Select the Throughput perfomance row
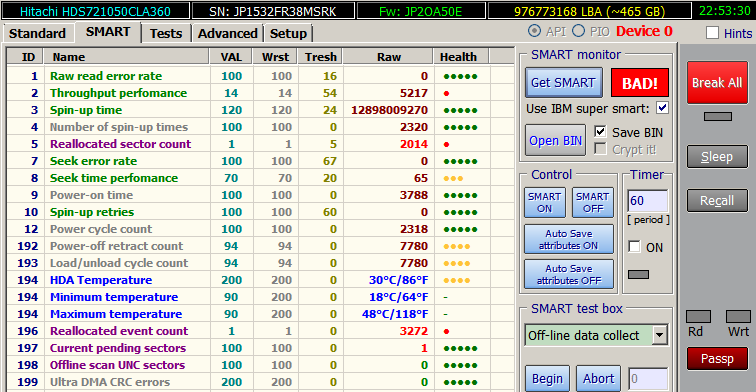Screen dimensions: 756x392 pos(260,93)
